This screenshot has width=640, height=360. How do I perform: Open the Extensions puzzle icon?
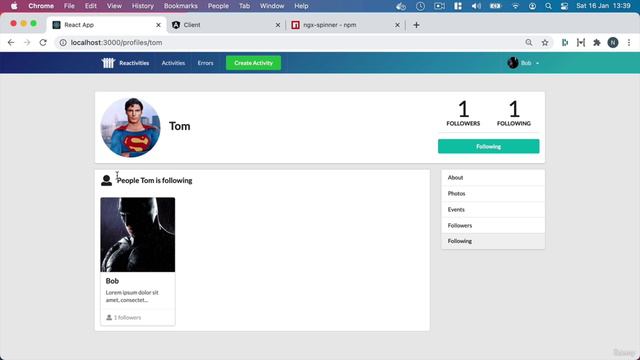point(597,42)
